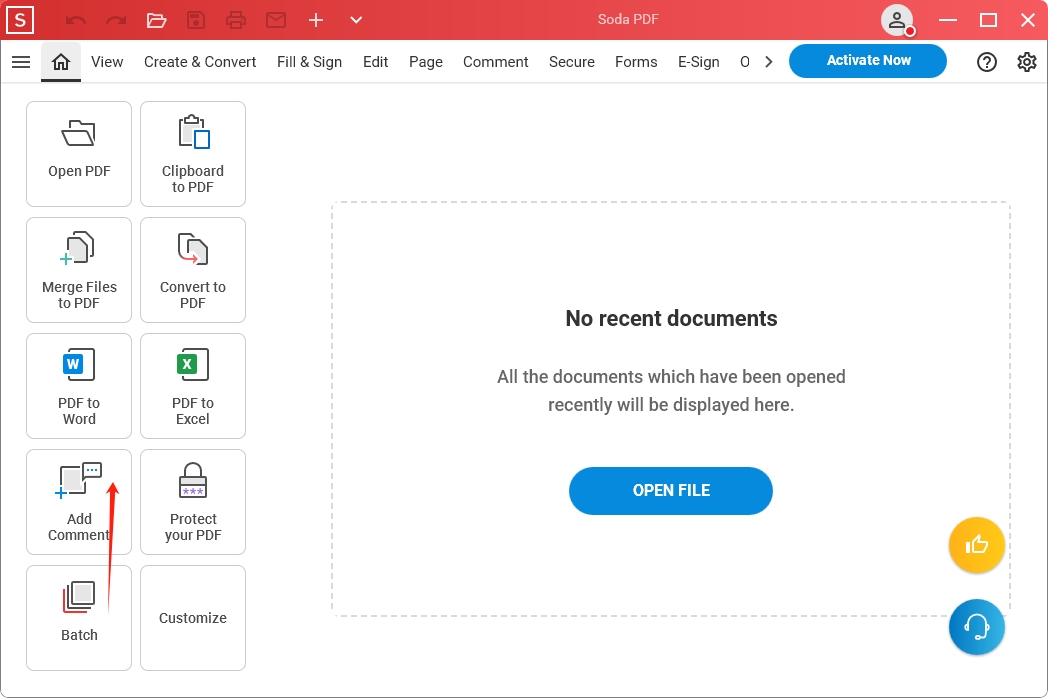Click the yellow thumbs-up feedback button
This screenshot has height=698, width=1048.
click(x=976, y=545)
